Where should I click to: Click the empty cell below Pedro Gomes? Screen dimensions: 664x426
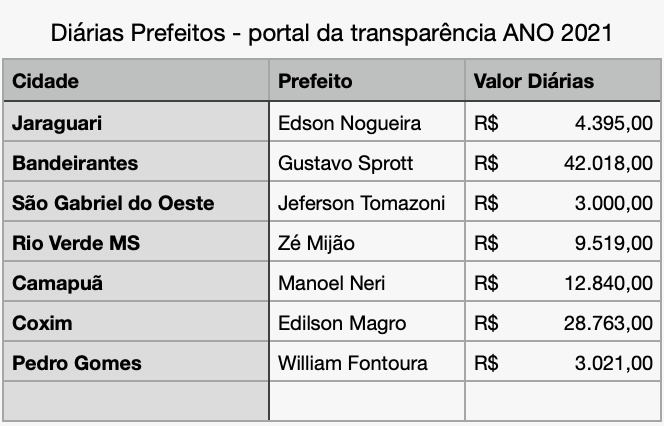(x=136, y=401)
